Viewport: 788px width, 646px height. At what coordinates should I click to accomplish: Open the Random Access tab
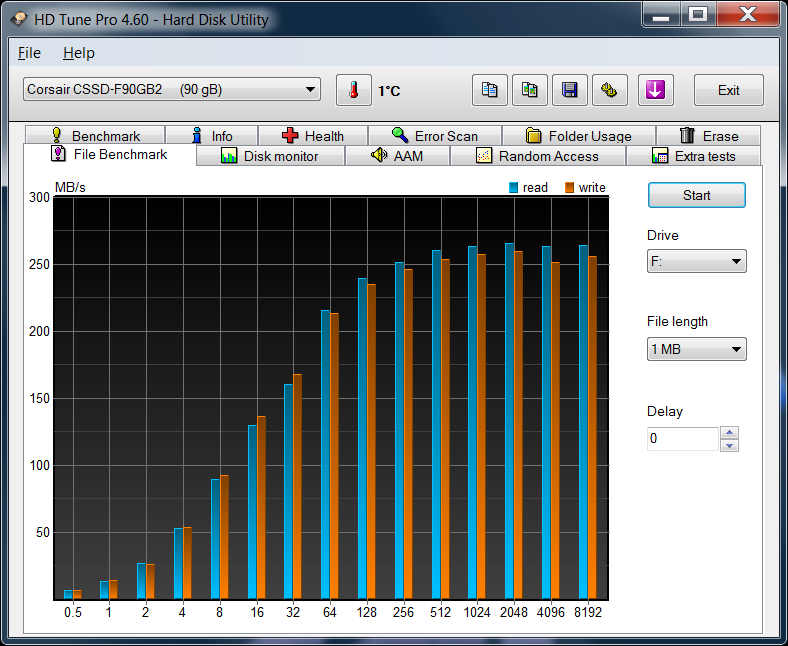coord(537,156)
